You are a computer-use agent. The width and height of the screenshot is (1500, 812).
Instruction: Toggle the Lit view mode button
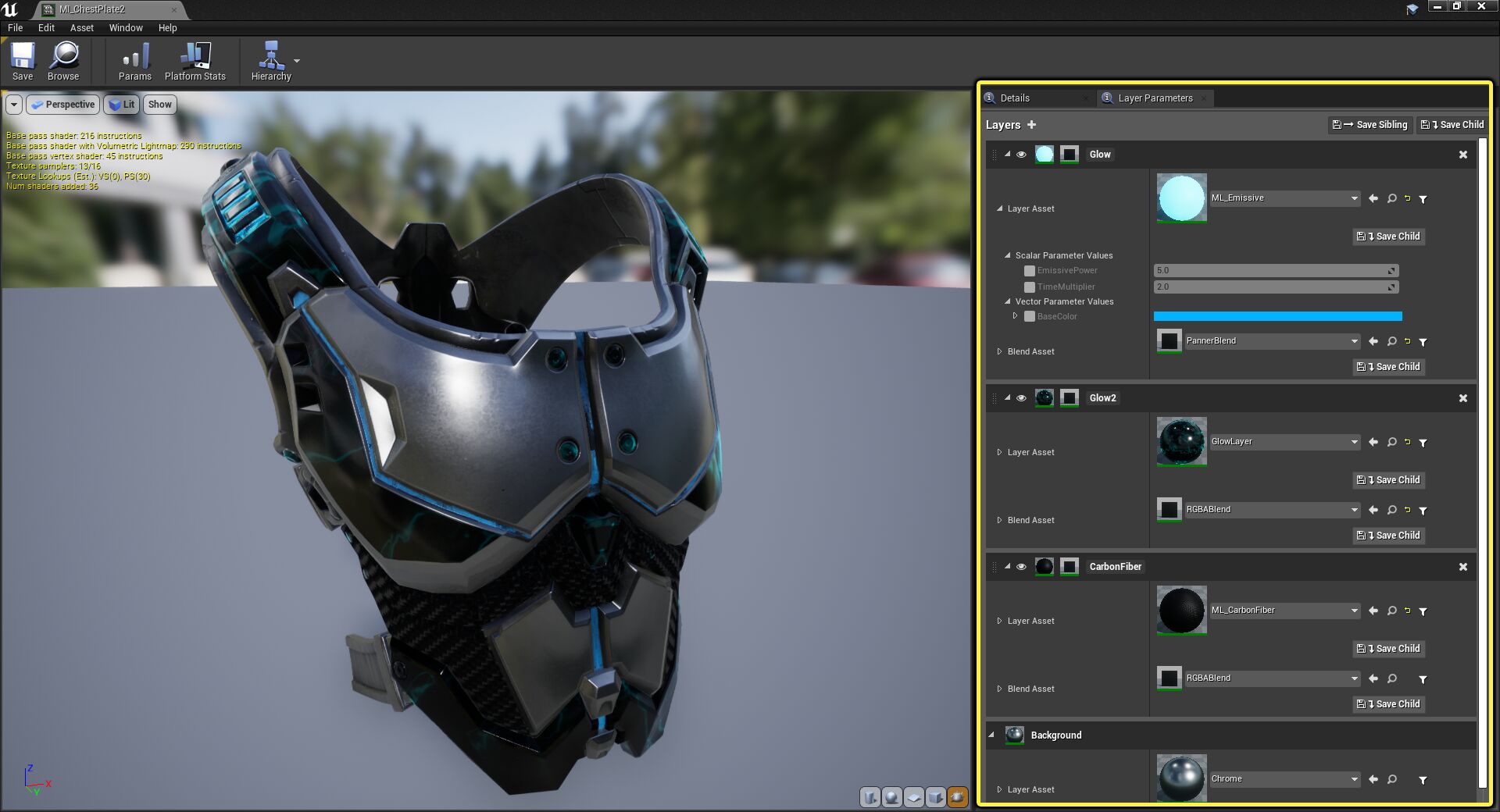(122, 105)
